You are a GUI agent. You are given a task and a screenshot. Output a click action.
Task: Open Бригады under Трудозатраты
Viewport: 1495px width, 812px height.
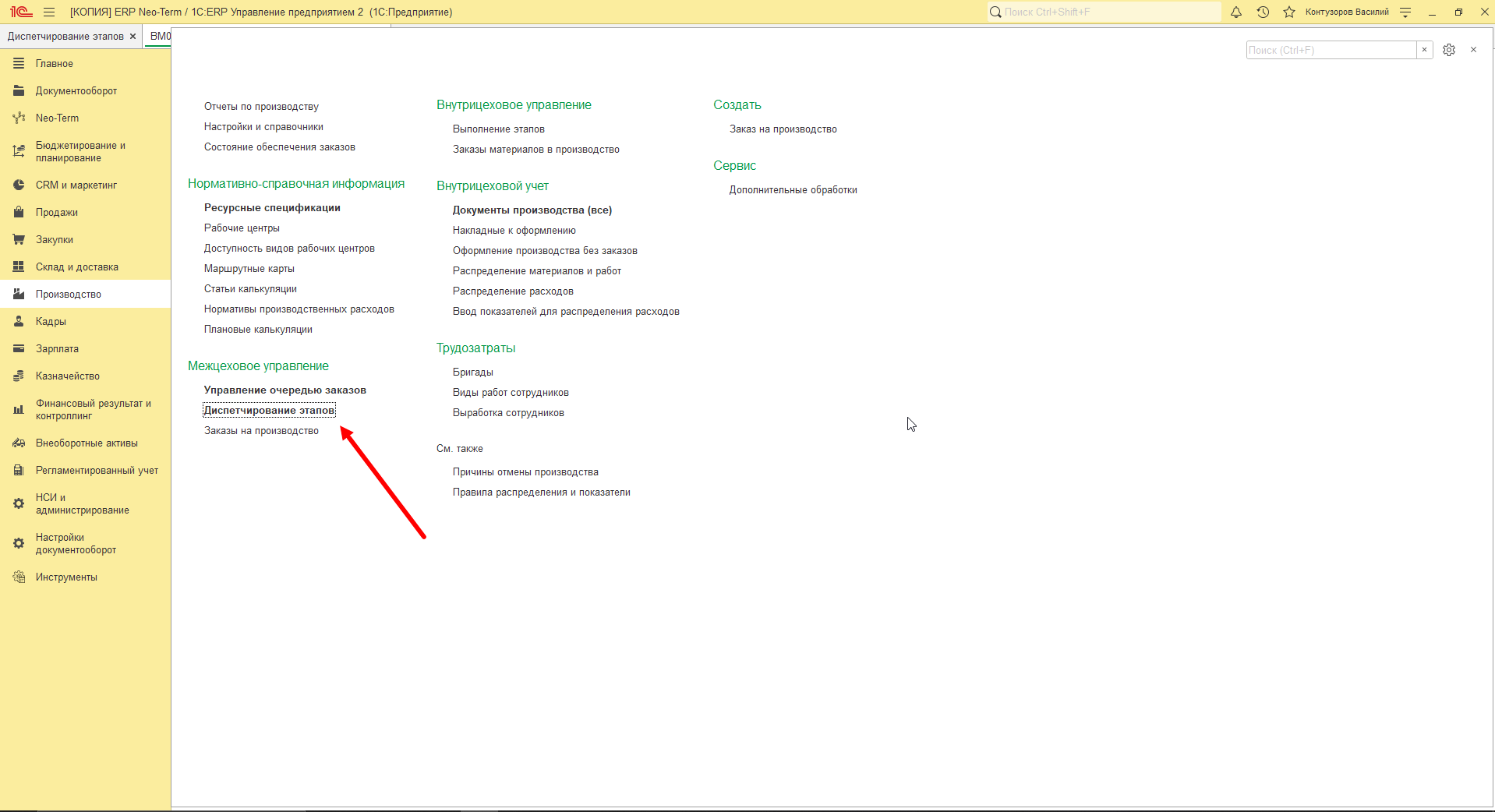coord(473,372)
